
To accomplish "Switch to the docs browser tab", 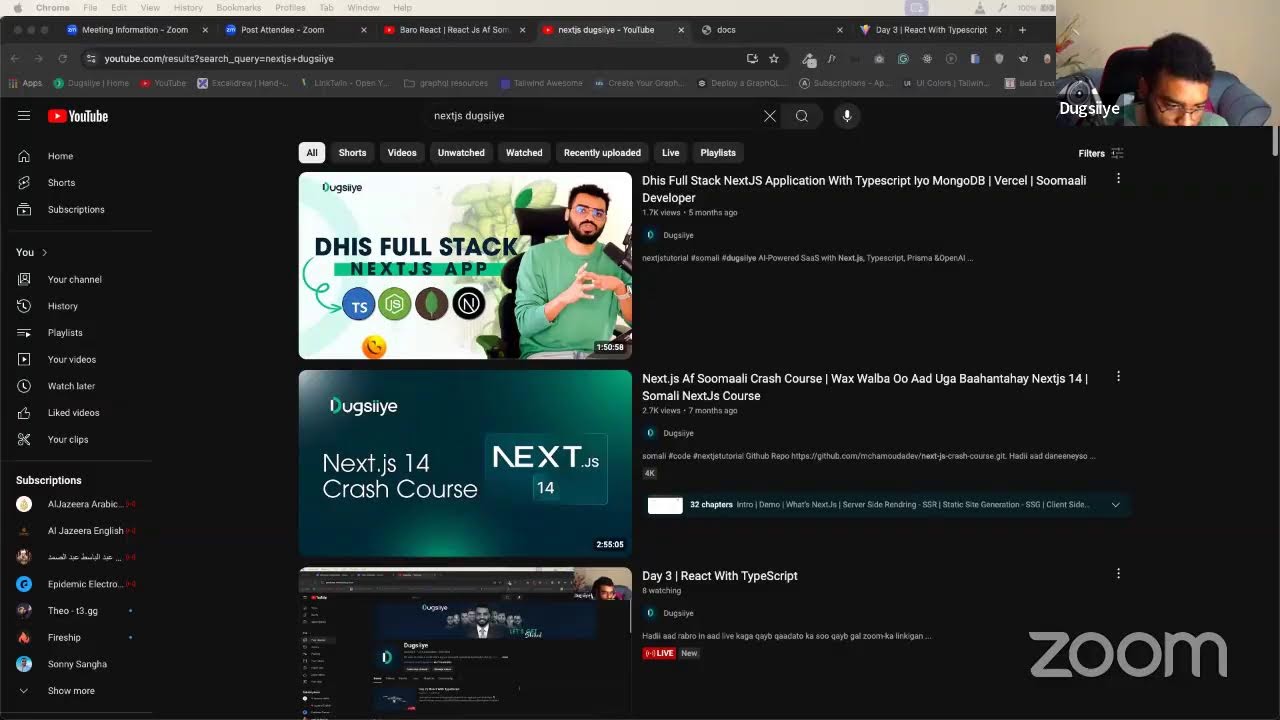I will tap(770, 30).
